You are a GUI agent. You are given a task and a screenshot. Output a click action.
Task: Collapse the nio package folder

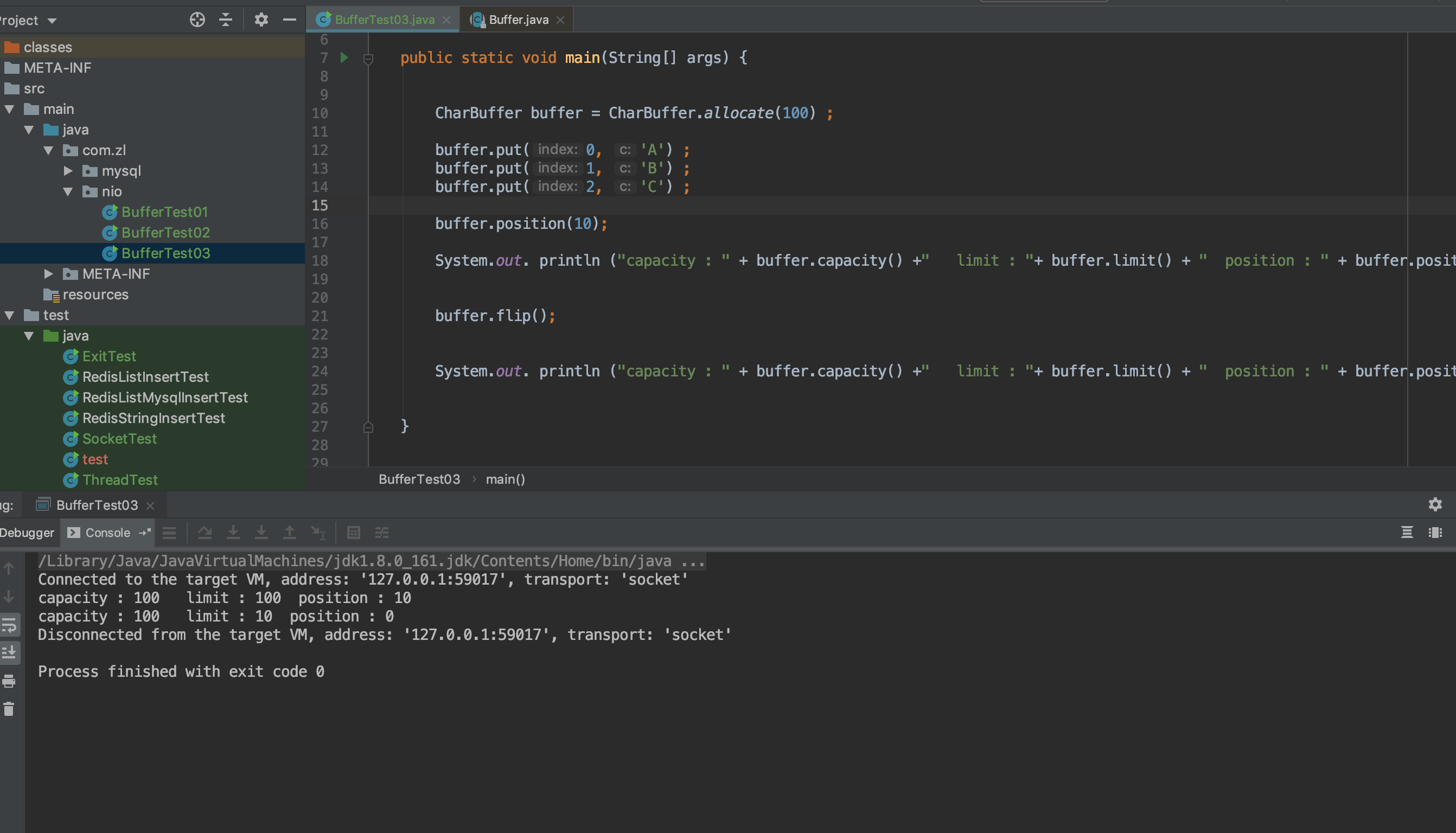(68, 191)
